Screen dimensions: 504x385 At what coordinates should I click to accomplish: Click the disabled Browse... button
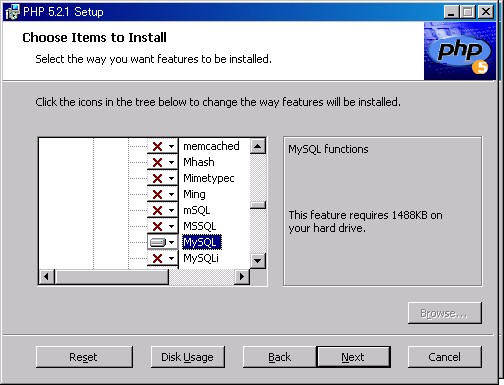coord(445,313)
